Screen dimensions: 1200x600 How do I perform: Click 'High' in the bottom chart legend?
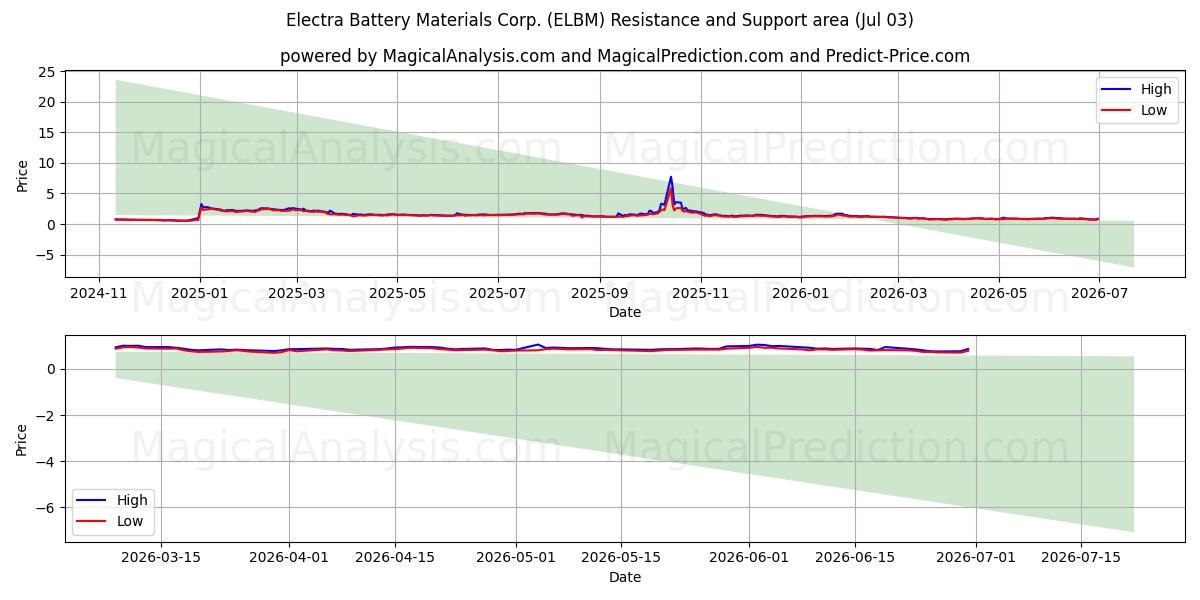(132, 500)
